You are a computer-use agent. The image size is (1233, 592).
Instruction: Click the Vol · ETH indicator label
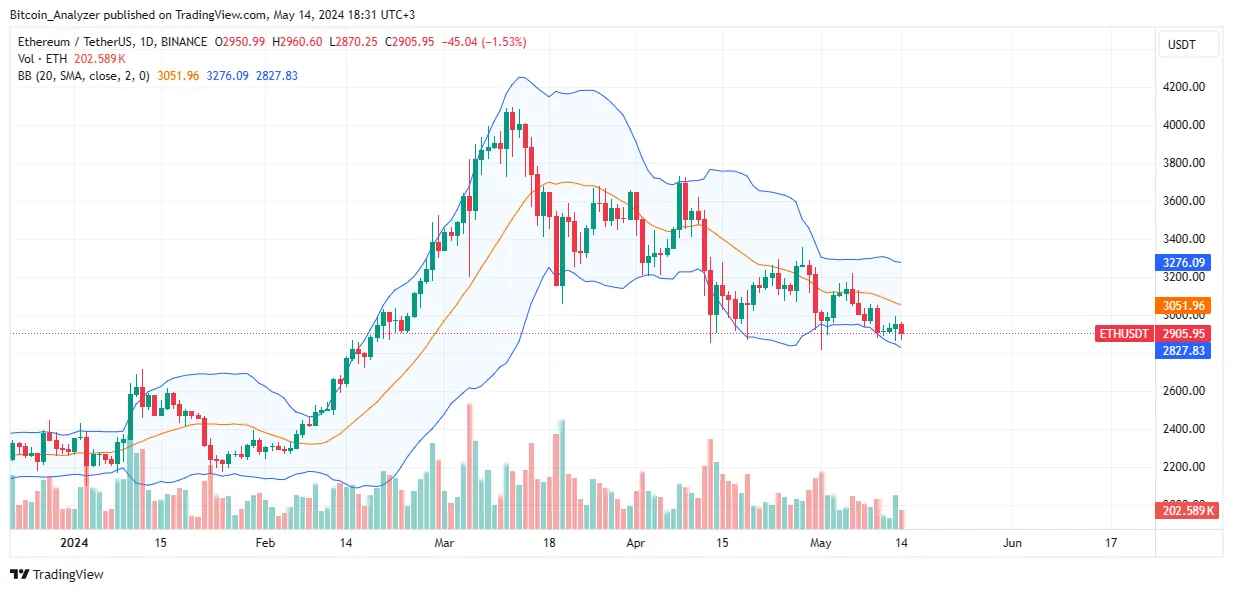[x=42, y=59]
